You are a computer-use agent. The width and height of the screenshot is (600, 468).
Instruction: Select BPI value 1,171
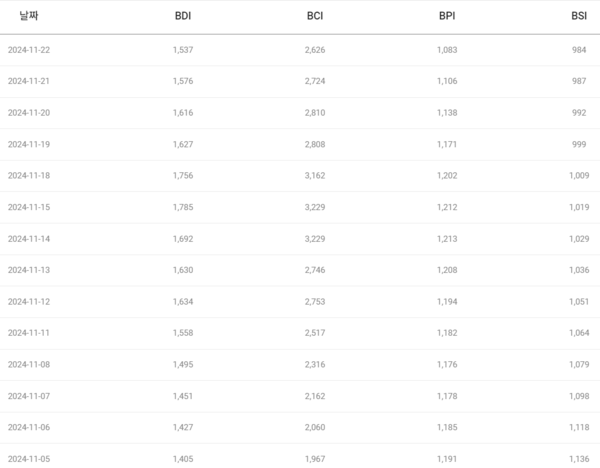tap(447, 144)
